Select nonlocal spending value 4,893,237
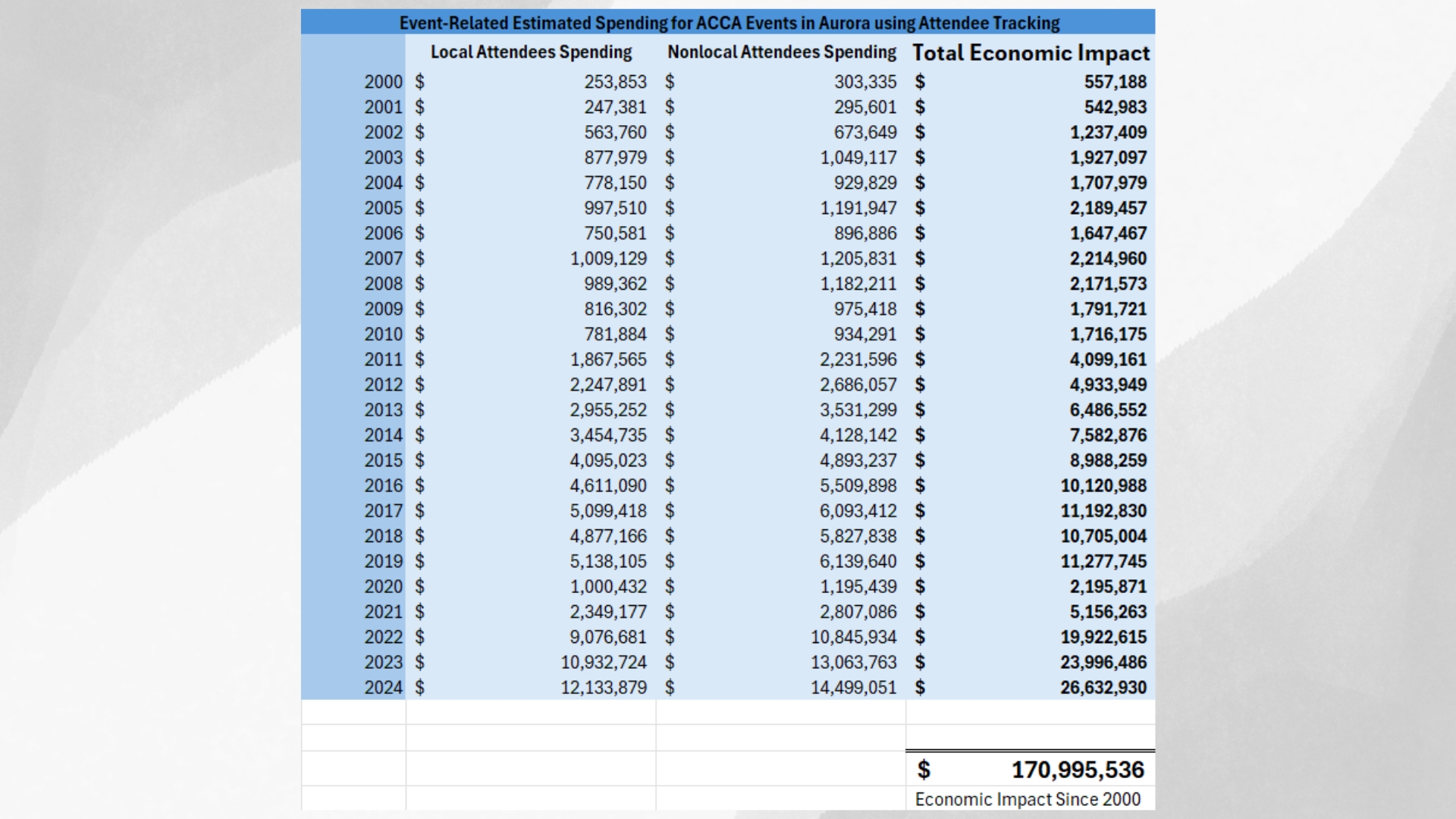Viewport: 1456px width, 819px height. 858,460
